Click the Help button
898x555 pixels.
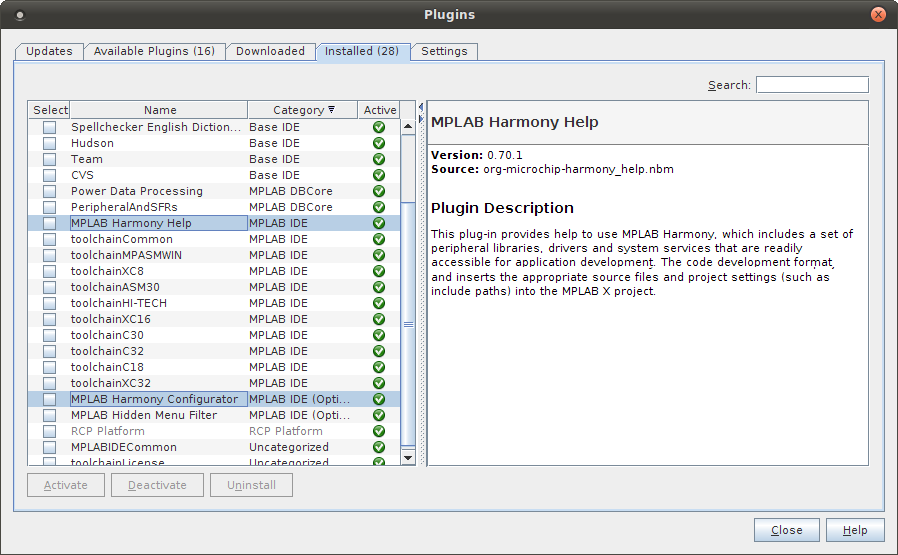(x=855, y=530)
